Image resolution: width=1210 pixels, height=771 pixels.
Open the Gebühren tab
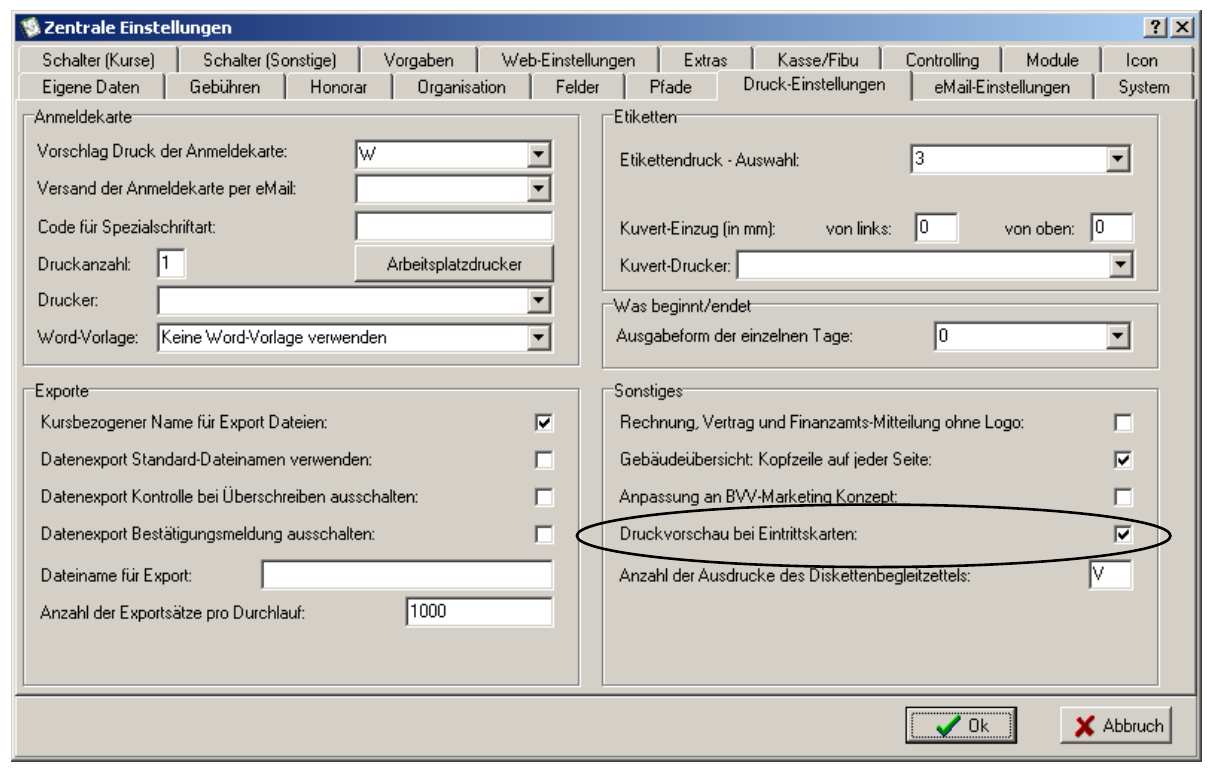click(x=225, y=87)
